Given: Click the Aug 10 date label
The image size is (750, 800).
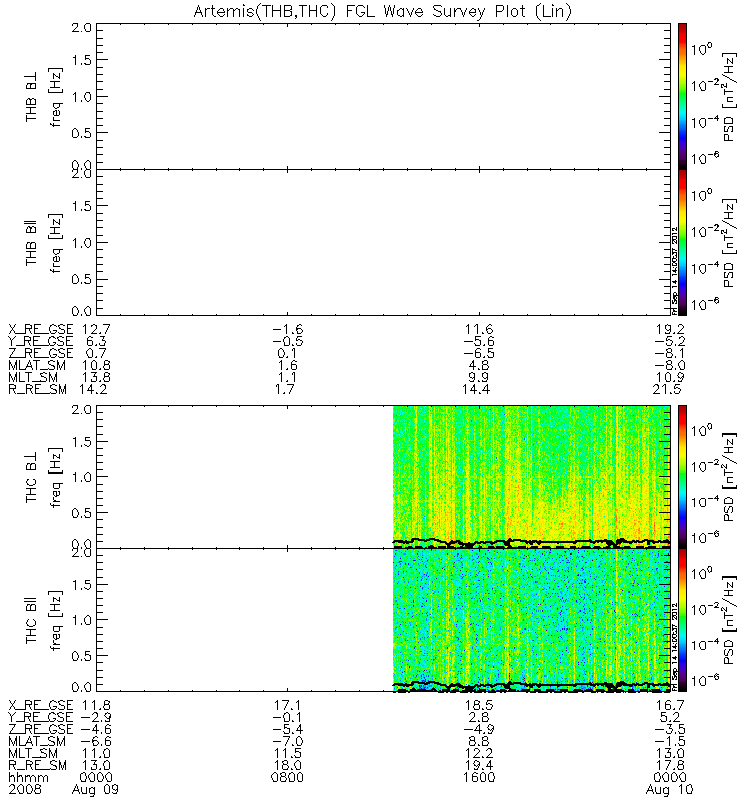Looking at the screenshot, I should (x=669, y=790).
